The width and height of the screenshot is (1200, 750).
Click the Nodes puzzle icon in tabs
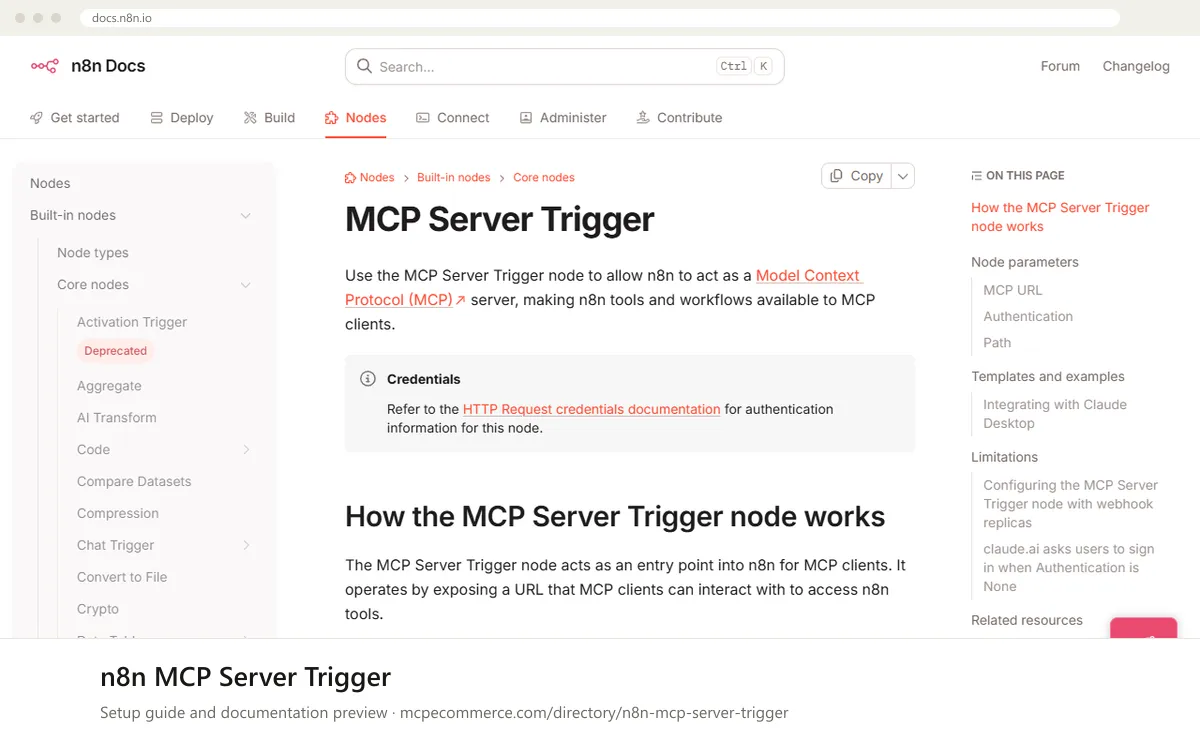(332, 118)
